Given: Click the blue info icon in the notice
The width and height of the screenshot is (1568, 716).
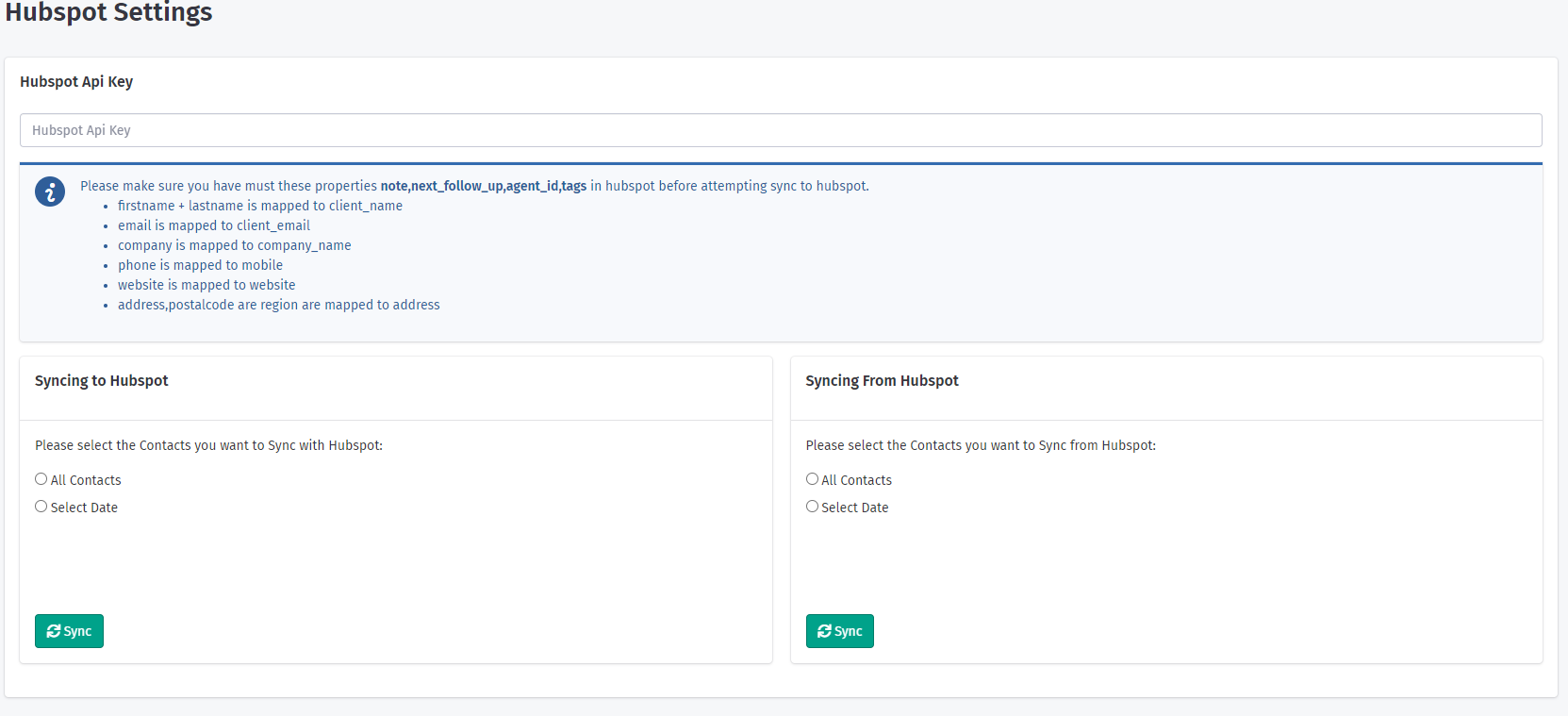Looking at the screenshot, I should (50, 191).
